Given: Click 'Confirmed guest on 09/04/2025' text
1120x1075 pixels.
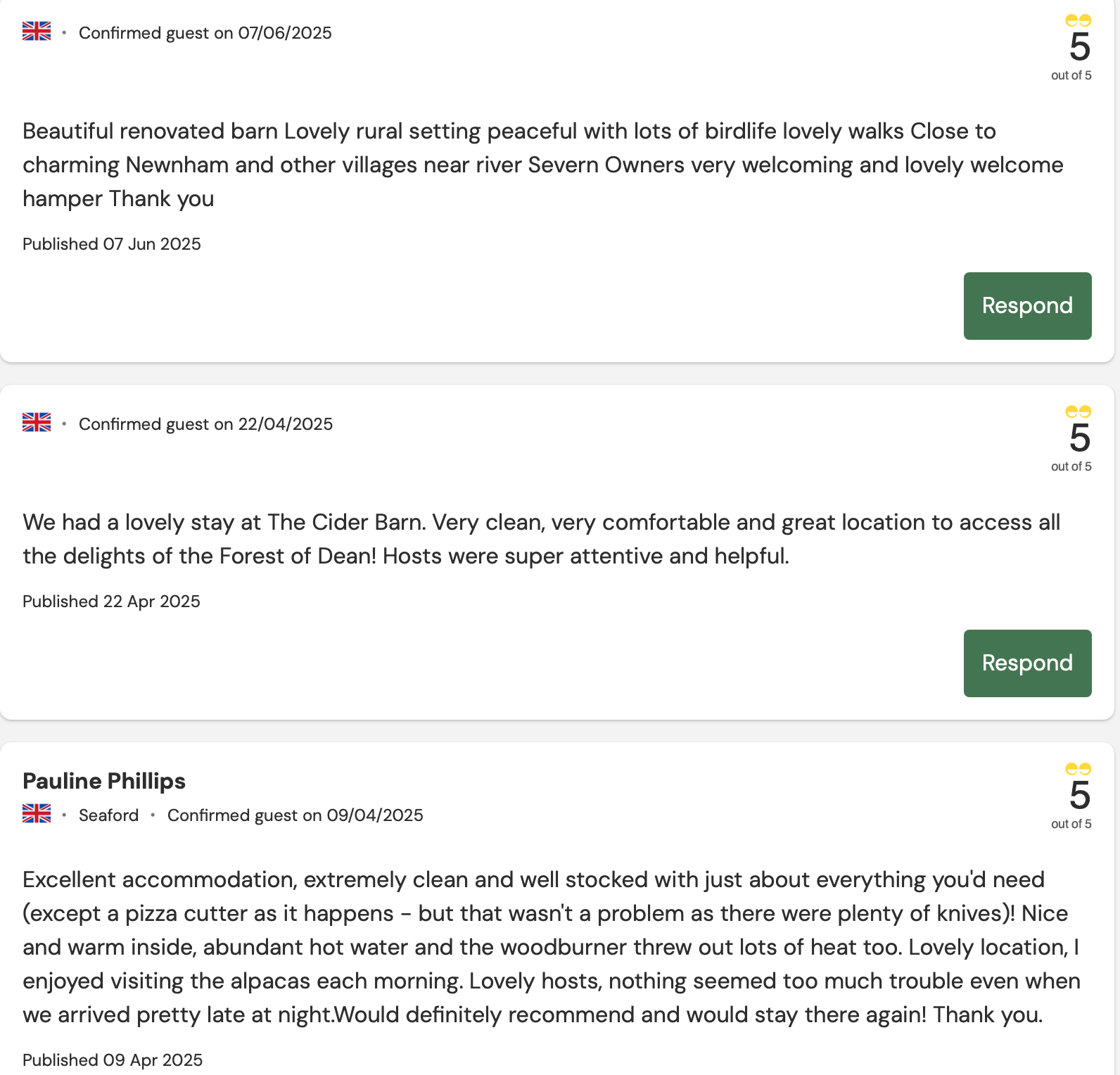Looking at the screenshot, I should (295, 815).
